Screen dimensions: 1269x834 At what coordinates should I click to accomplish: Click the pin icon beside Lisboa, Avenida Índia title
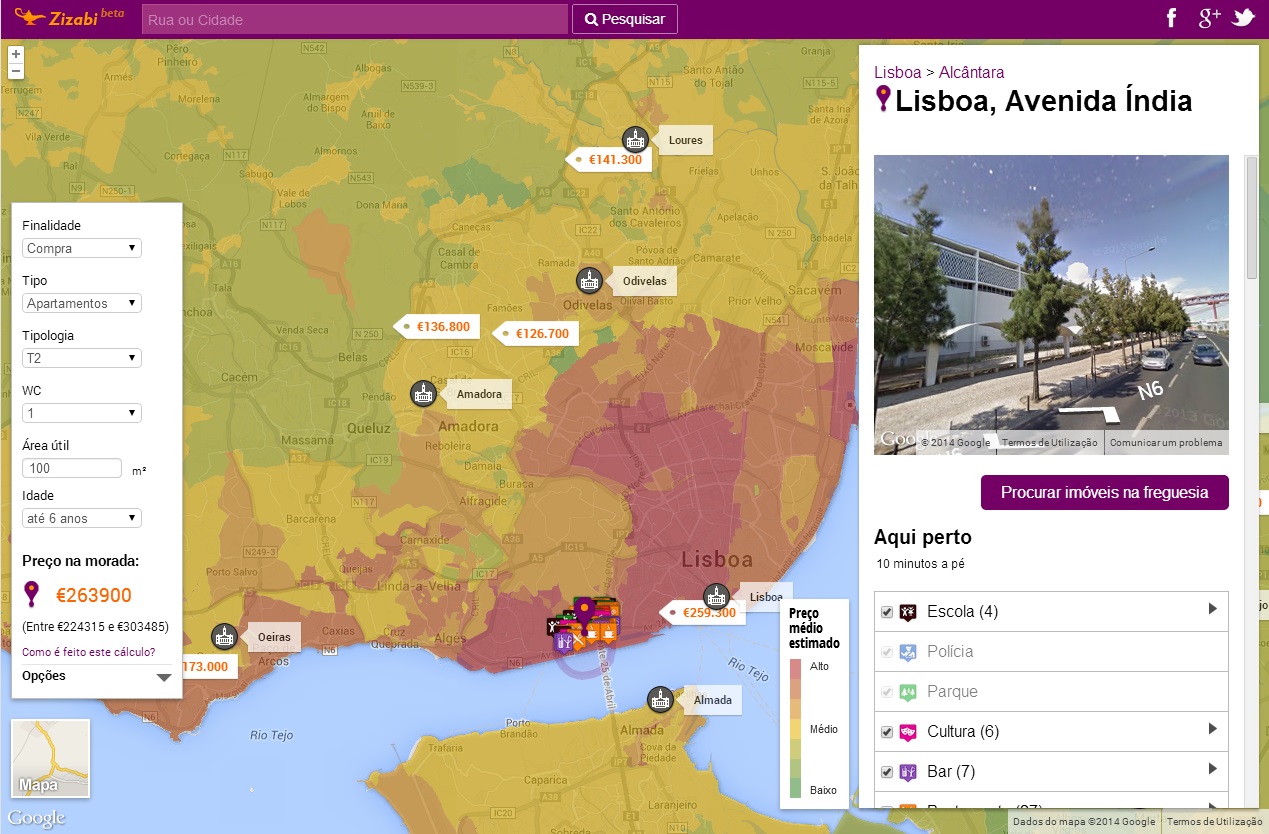[883, 98]
